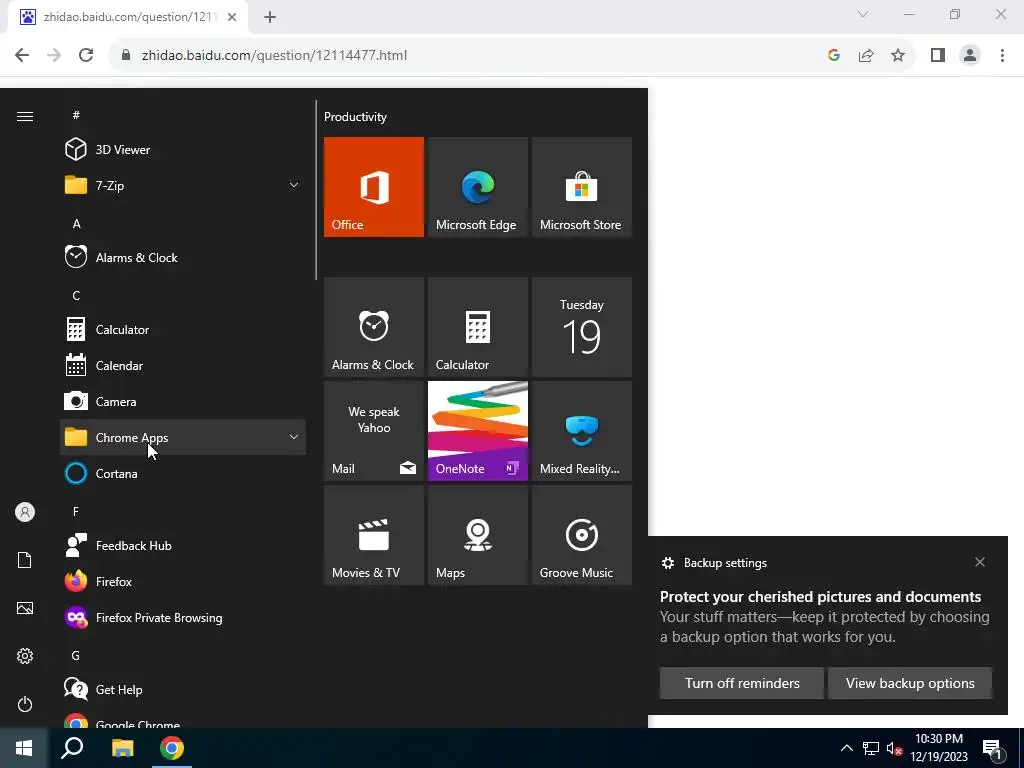Open the OneNote tile
The image size is (1024, 768).
click(x=477, y=431)
